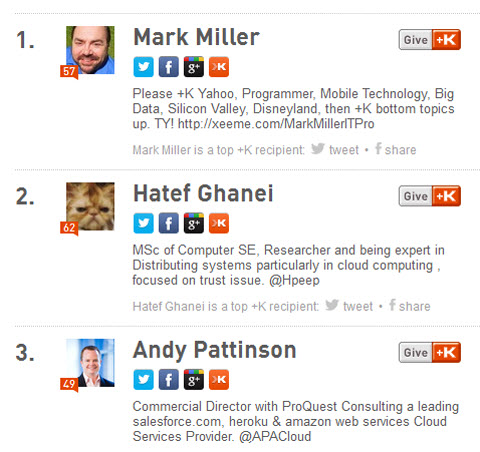Share Hatef Ghanei on Facebook

[409, 306]
